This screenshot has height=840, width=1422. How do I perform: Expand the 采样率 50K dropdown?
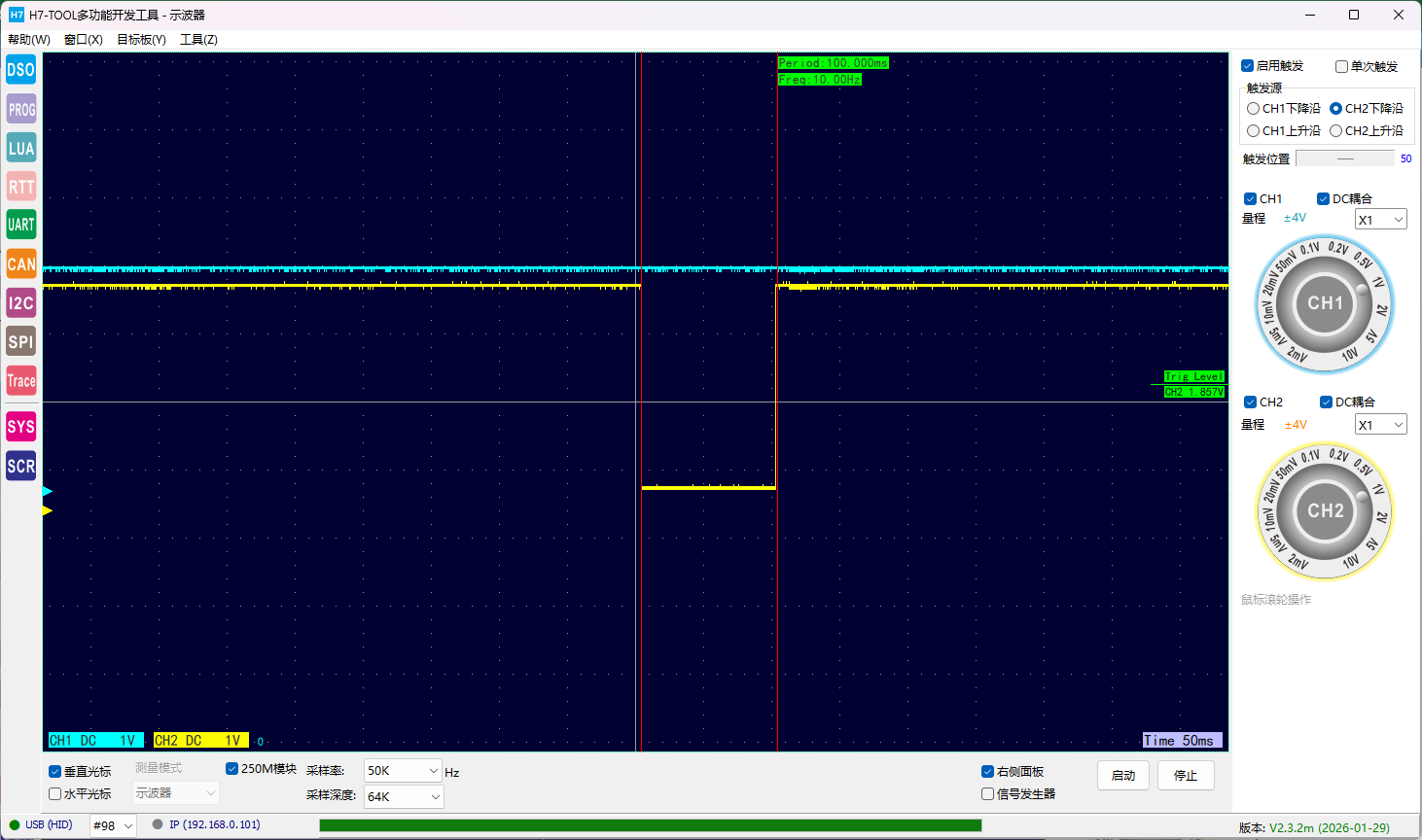coord(403,771)
